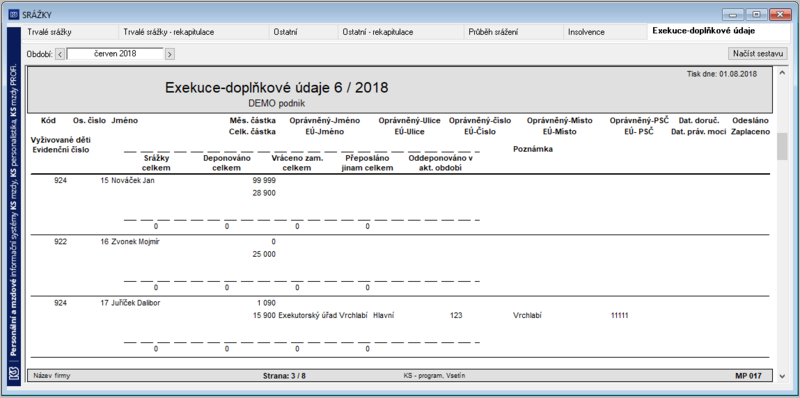This screenshot has width=800, height=398.
Task: Click the Vyživované děti header label
Action: (x=61, y=140)
